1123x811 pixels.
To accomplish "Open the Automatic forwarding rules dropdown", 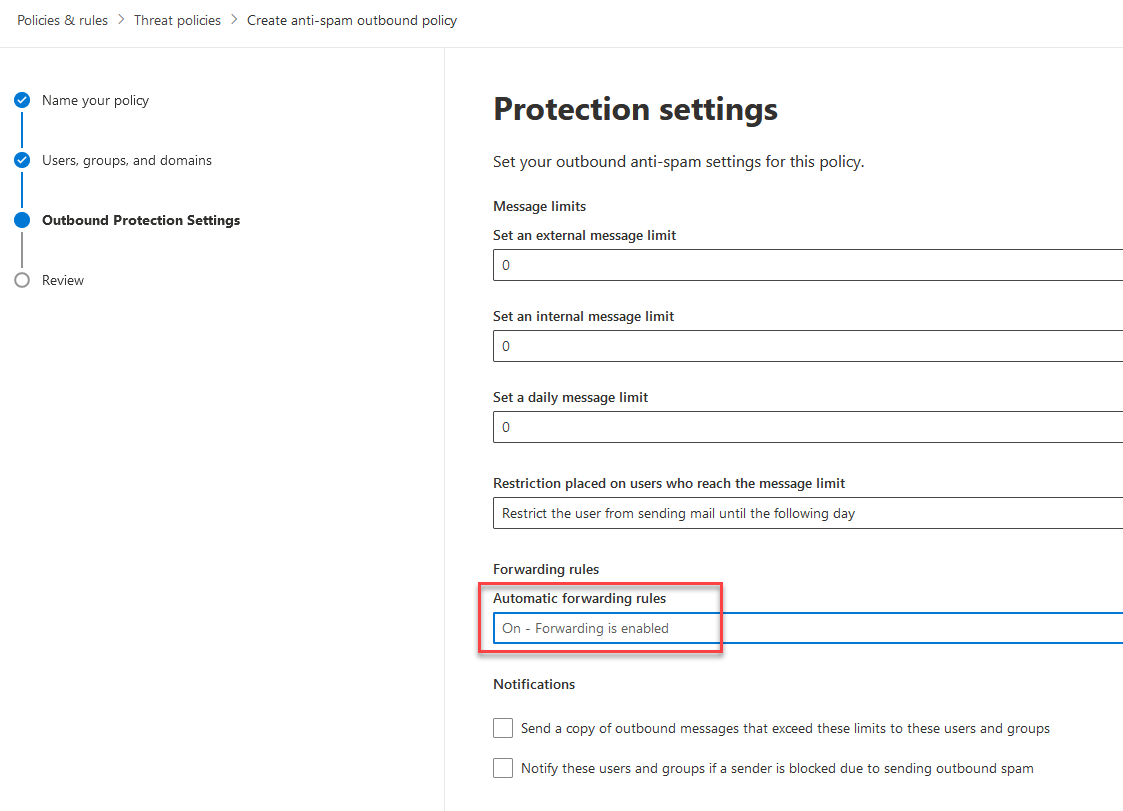I will coord(808,628).
